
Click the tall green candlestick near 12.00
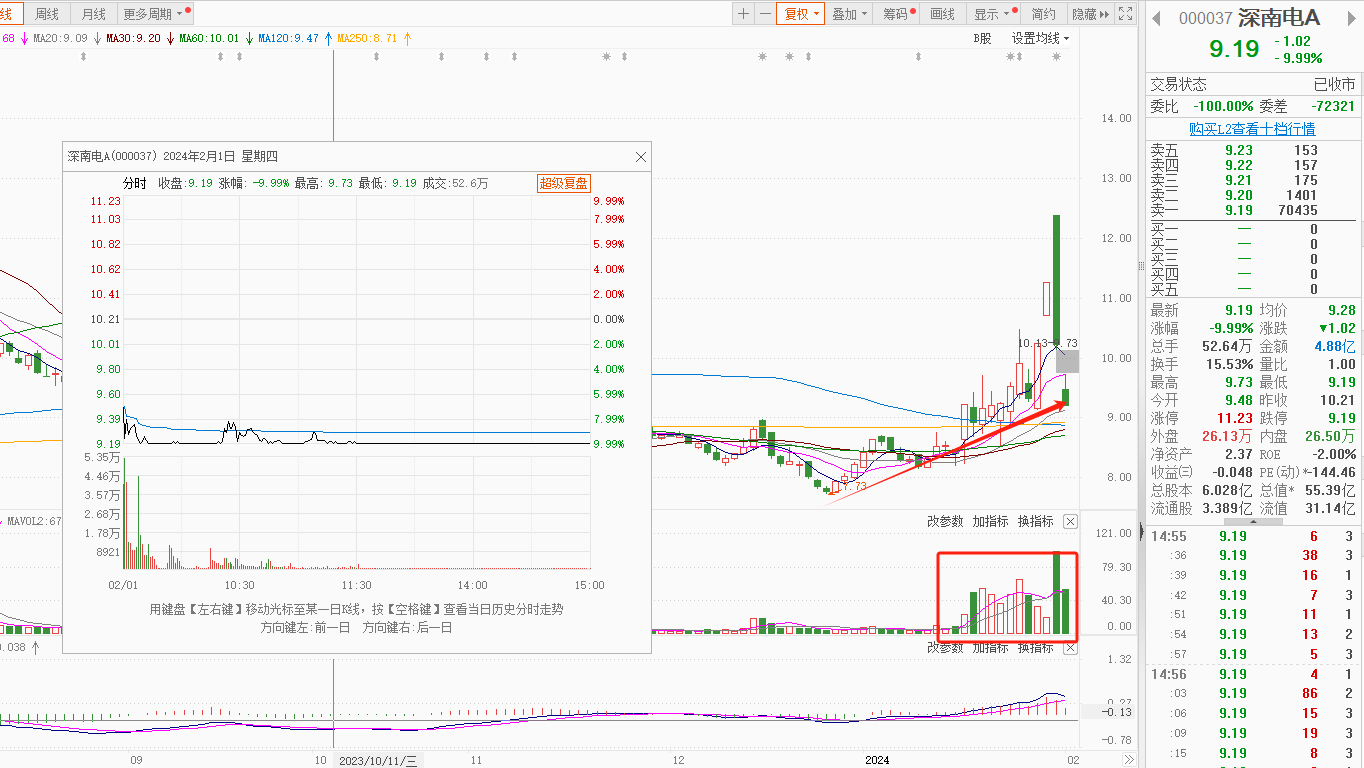click(x=1056, y=279)
